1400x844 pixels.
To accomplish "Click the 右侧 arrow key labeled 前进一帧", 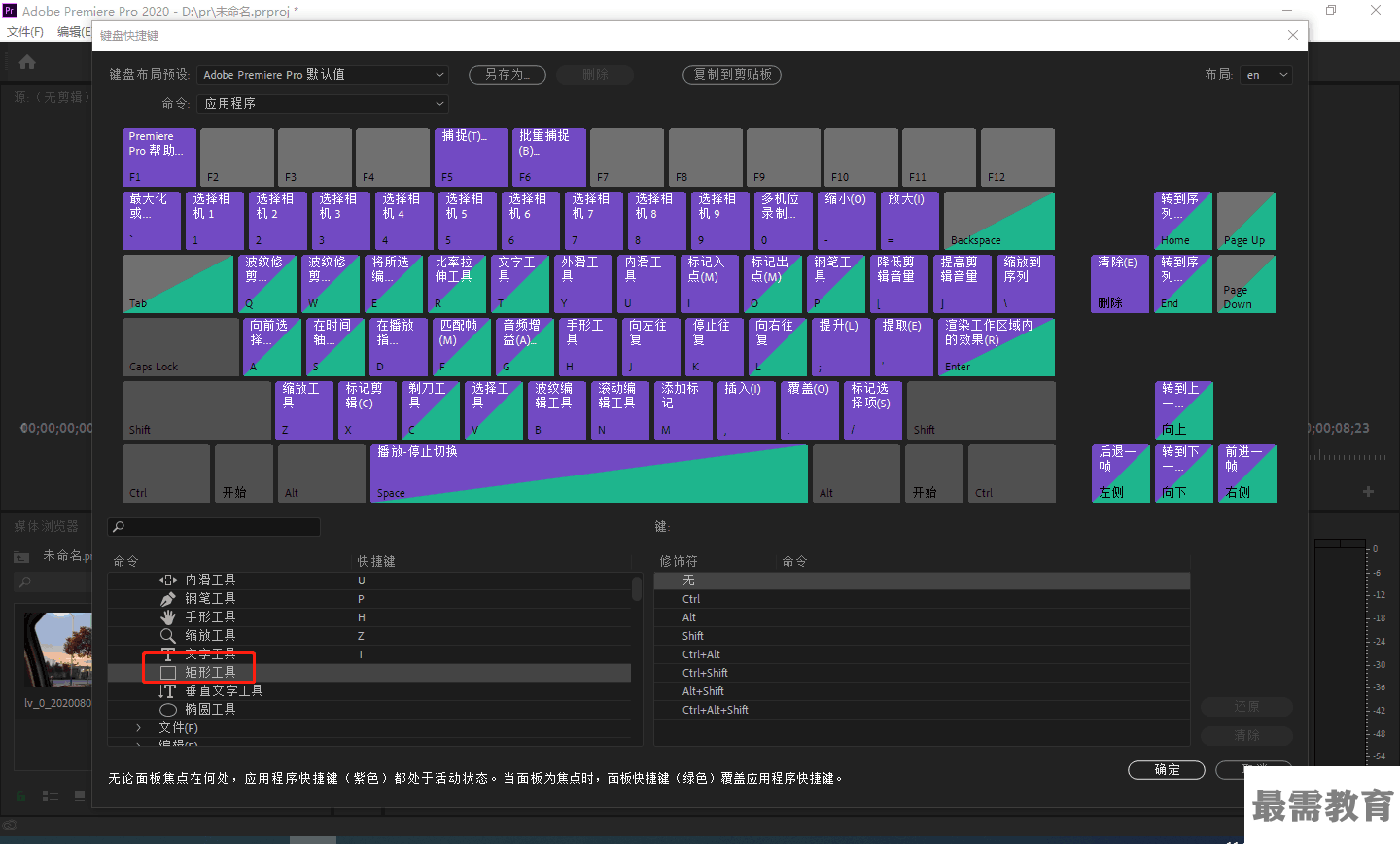I will pyautogui.click(x=1246, y=474).
